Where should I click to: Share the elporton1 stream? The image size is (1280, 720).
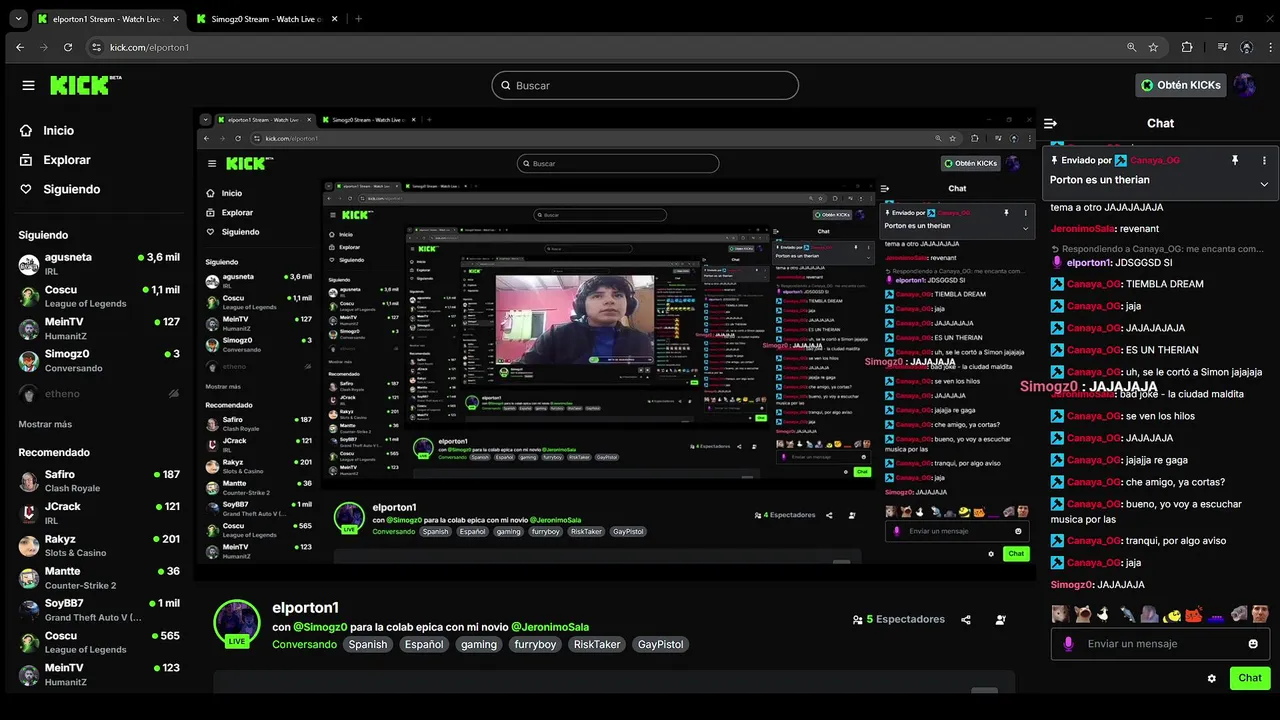tap(966, 620)
